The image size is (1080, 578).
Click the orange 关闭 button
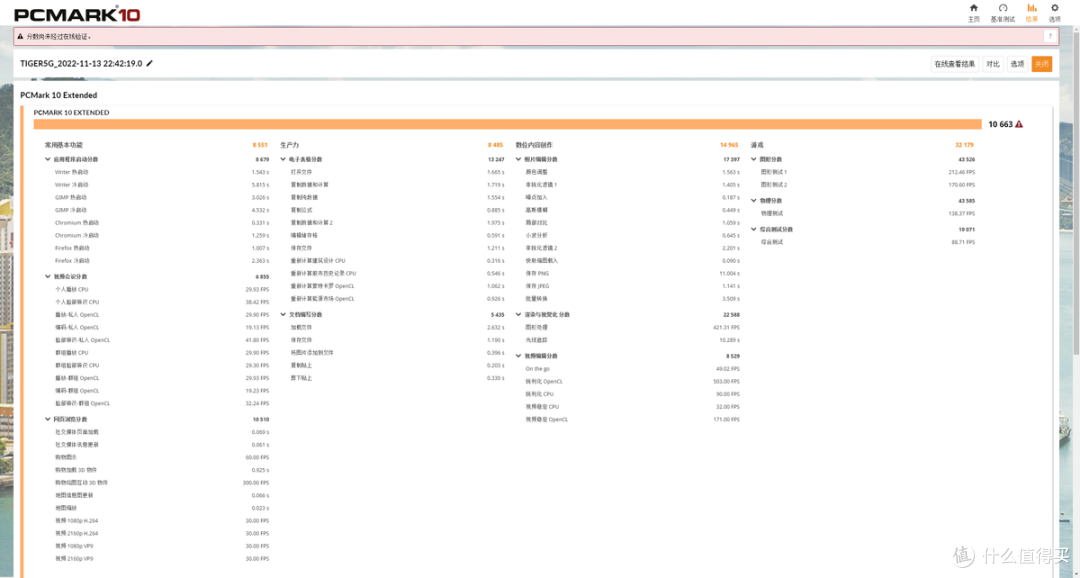[x=1041, y=64]
